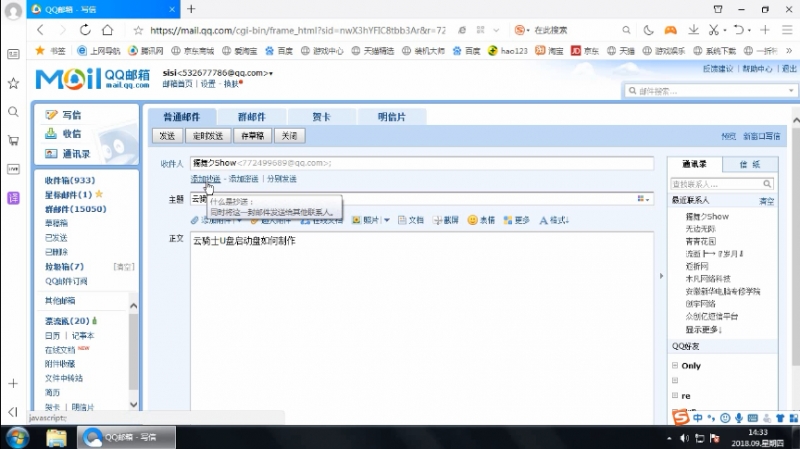Open 格式 text formatting toolbar
This screenshot has height=449, width=800.
coord(554,220)
